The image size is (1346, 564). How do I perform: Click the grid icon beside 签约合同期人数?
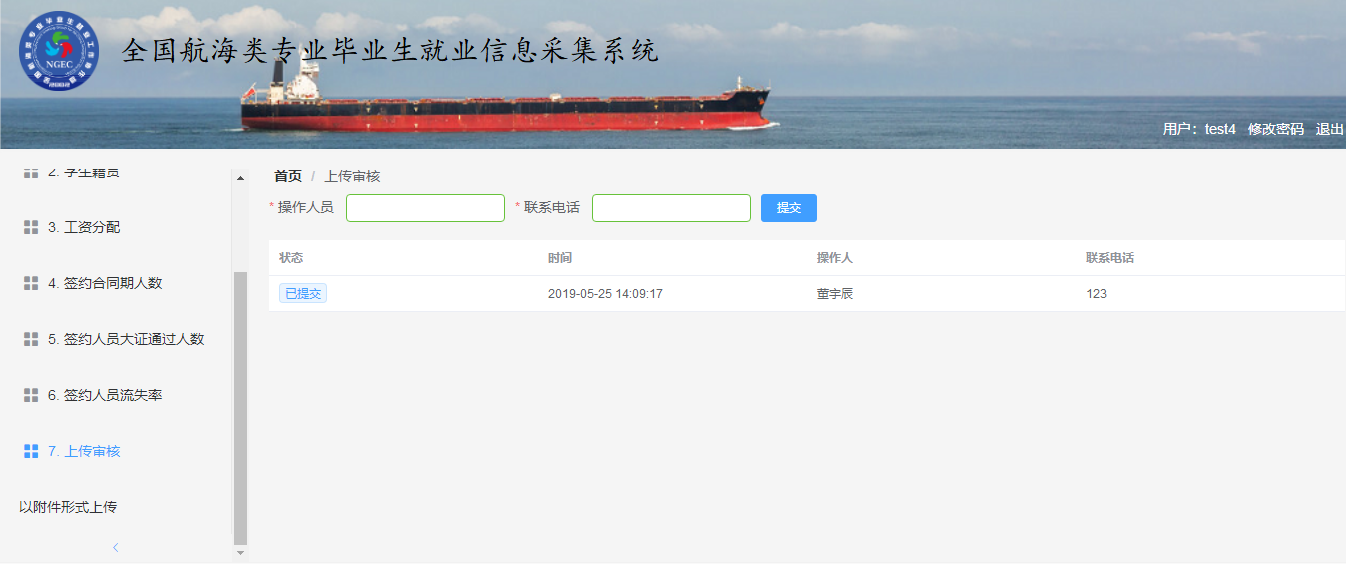click(x=31, y=283)
